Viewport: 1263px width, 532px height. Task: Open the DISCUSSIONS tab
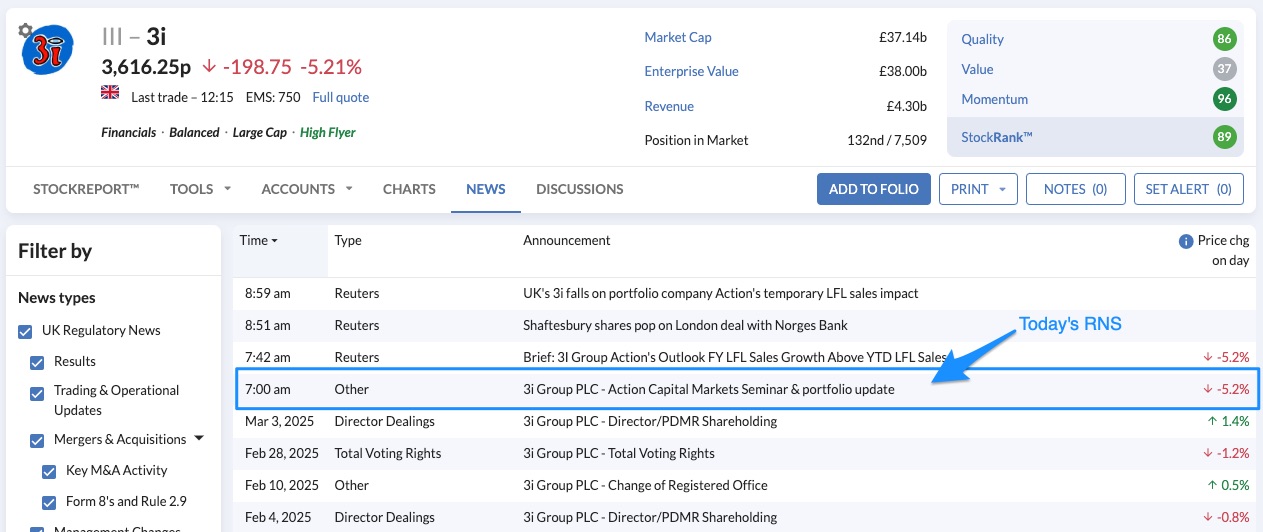point(580,189)
